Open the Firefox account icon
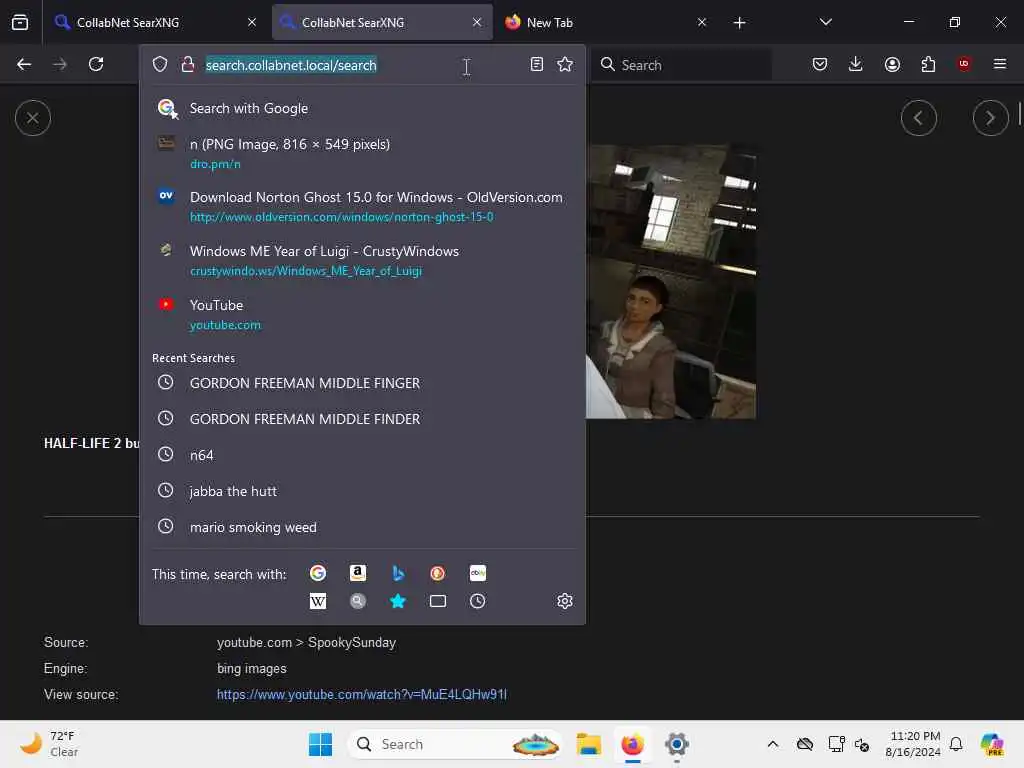The height and width of the screenshot is (768, 1024). (x=892, y=64)
